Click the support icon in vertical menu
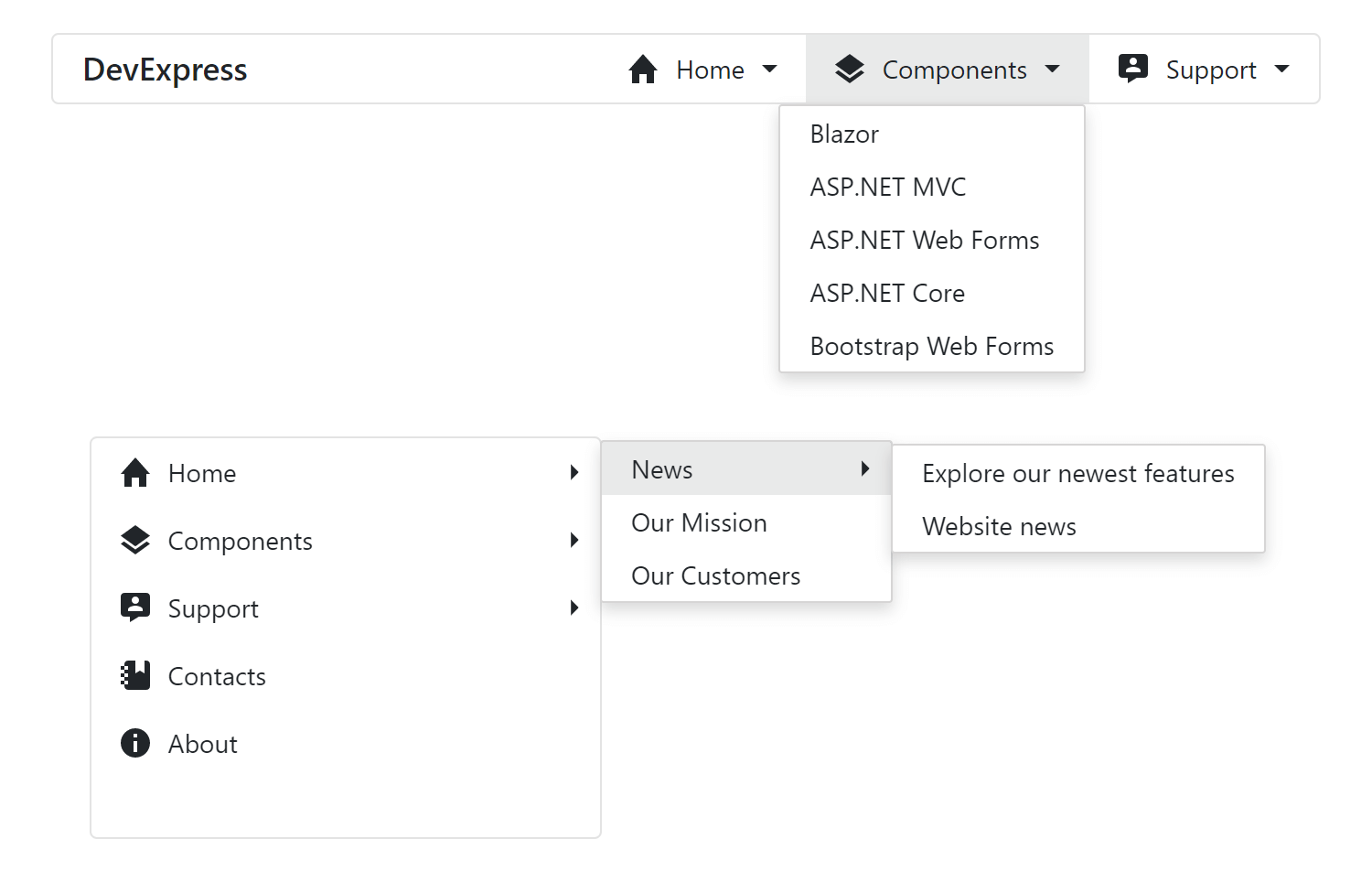Screen dimensions: 1372x871 coord(135,608)
